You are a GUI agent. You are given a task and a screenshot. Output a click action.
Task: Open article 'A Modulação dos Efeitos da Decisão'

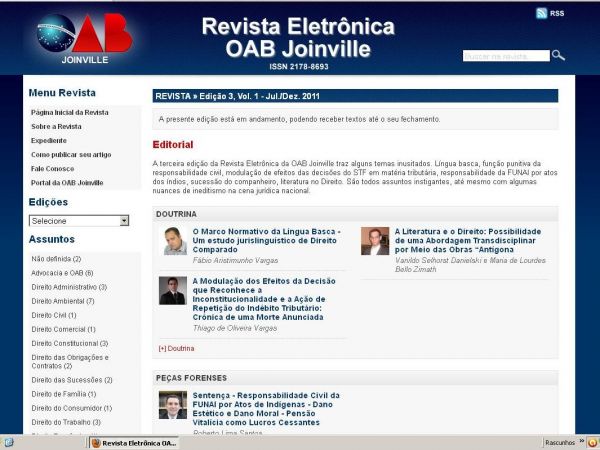[x=264, y=299]
